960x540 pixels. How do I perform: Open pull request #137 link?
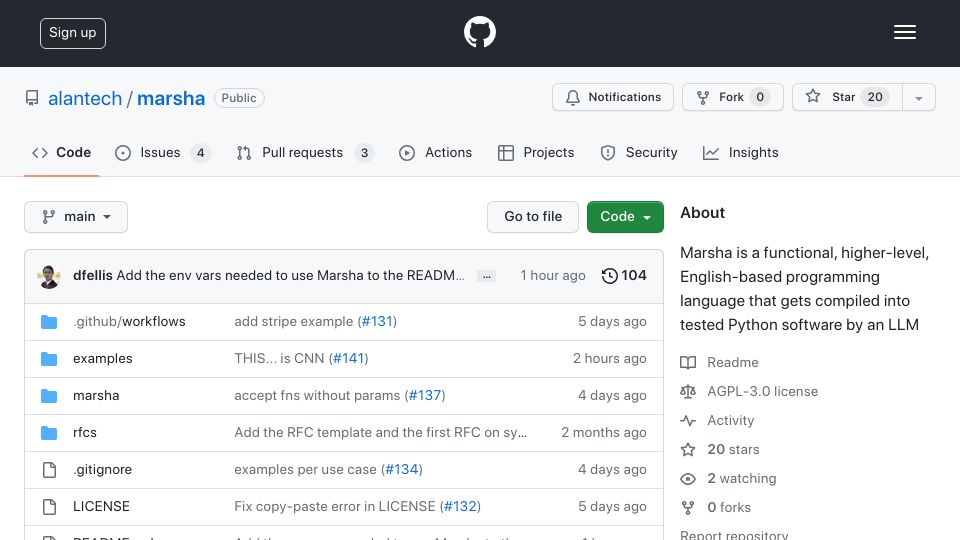coord(425,396)
